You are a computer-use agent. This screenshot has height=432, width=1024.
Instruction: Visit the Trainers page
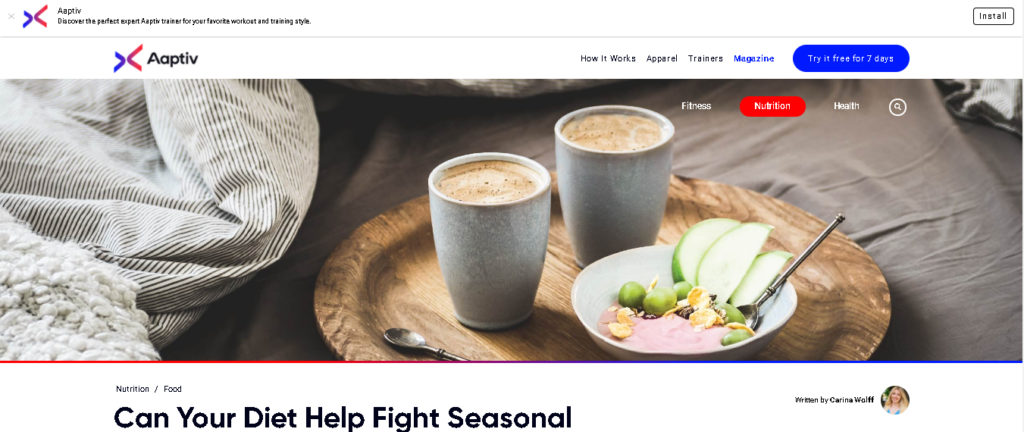pos(705,59)
